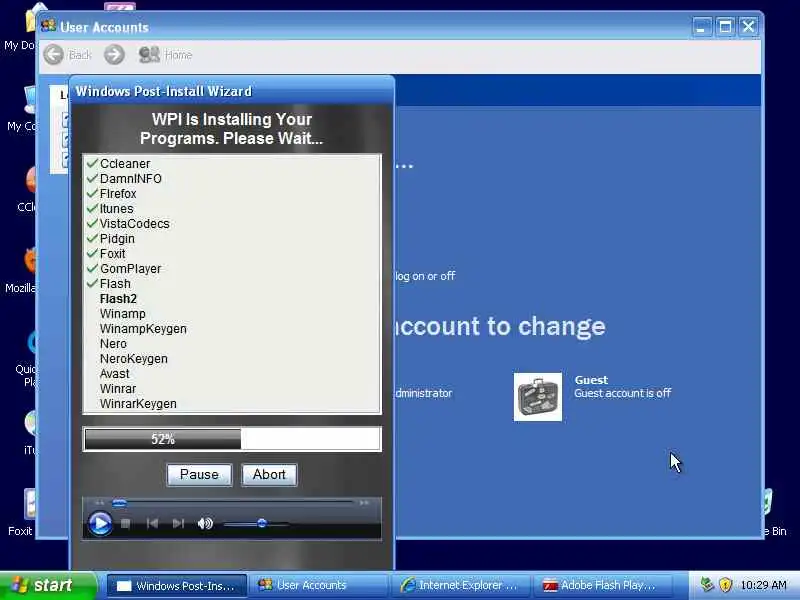Mute the media player speaker icon
The image size is (800, 600).
(205, 523)
